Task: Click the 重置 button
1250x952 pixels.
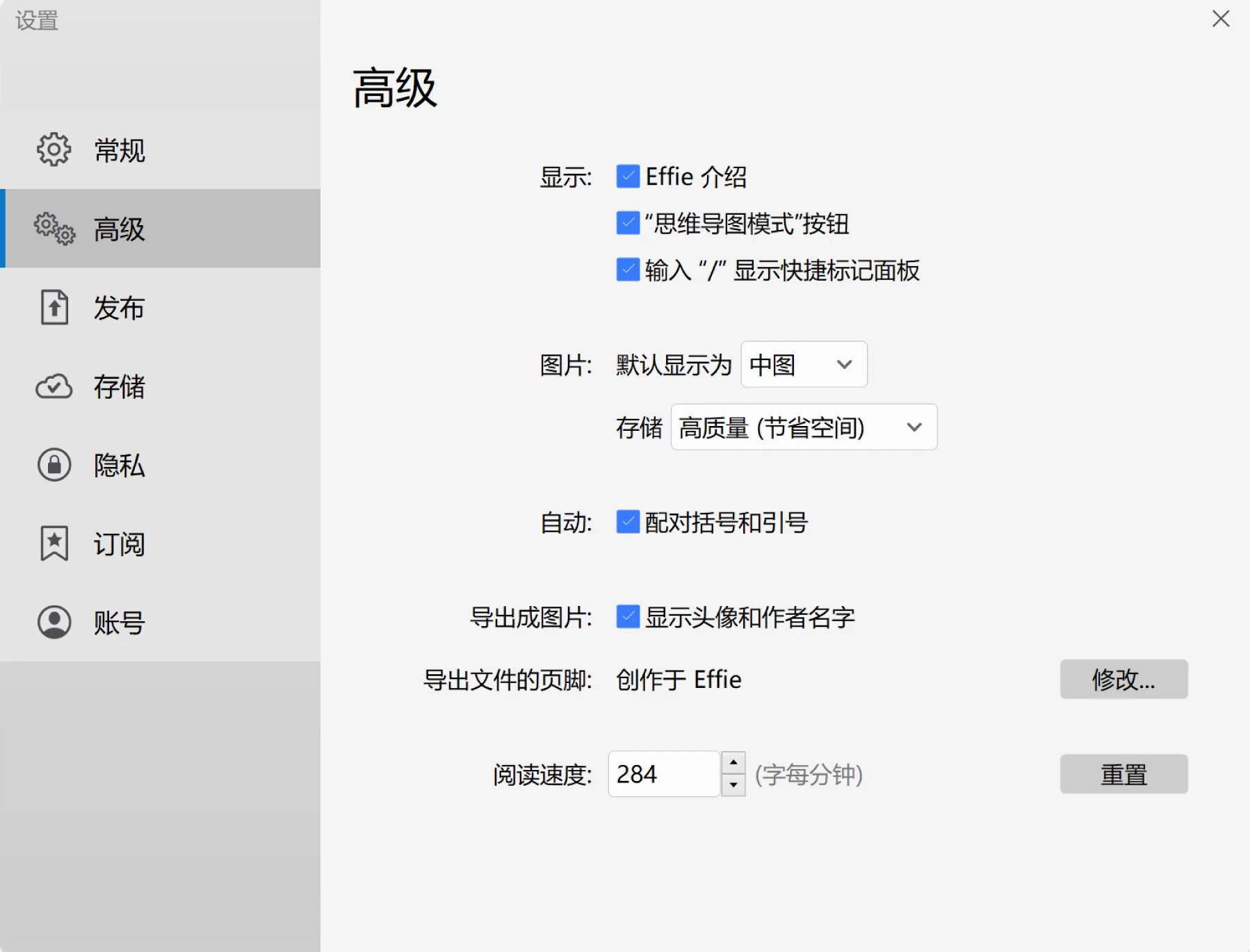Action: click(x=1123, y=773)
